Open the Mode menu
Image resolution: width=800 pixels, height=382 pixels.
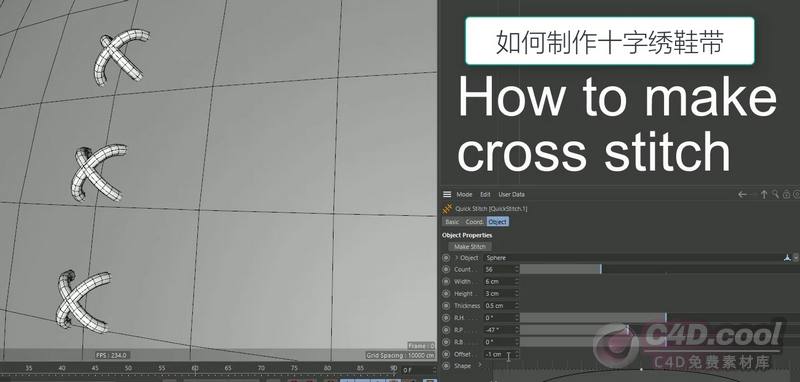click(x=464, y=194)
